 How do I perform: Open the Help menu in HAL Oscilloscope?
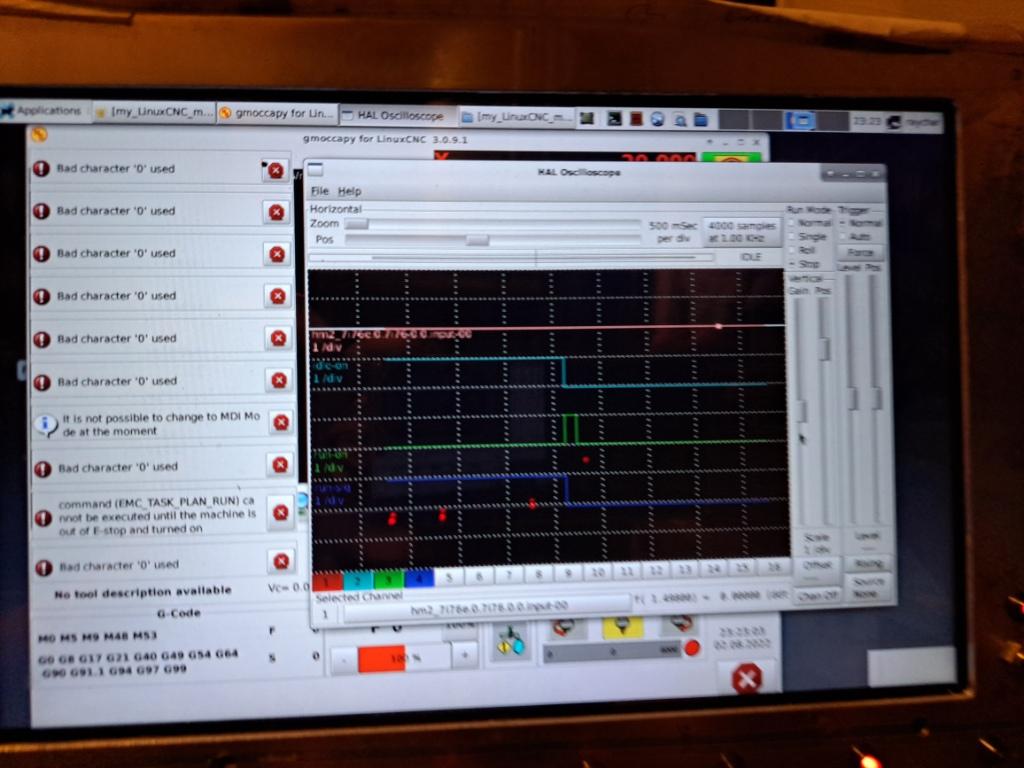coord(349,191)
